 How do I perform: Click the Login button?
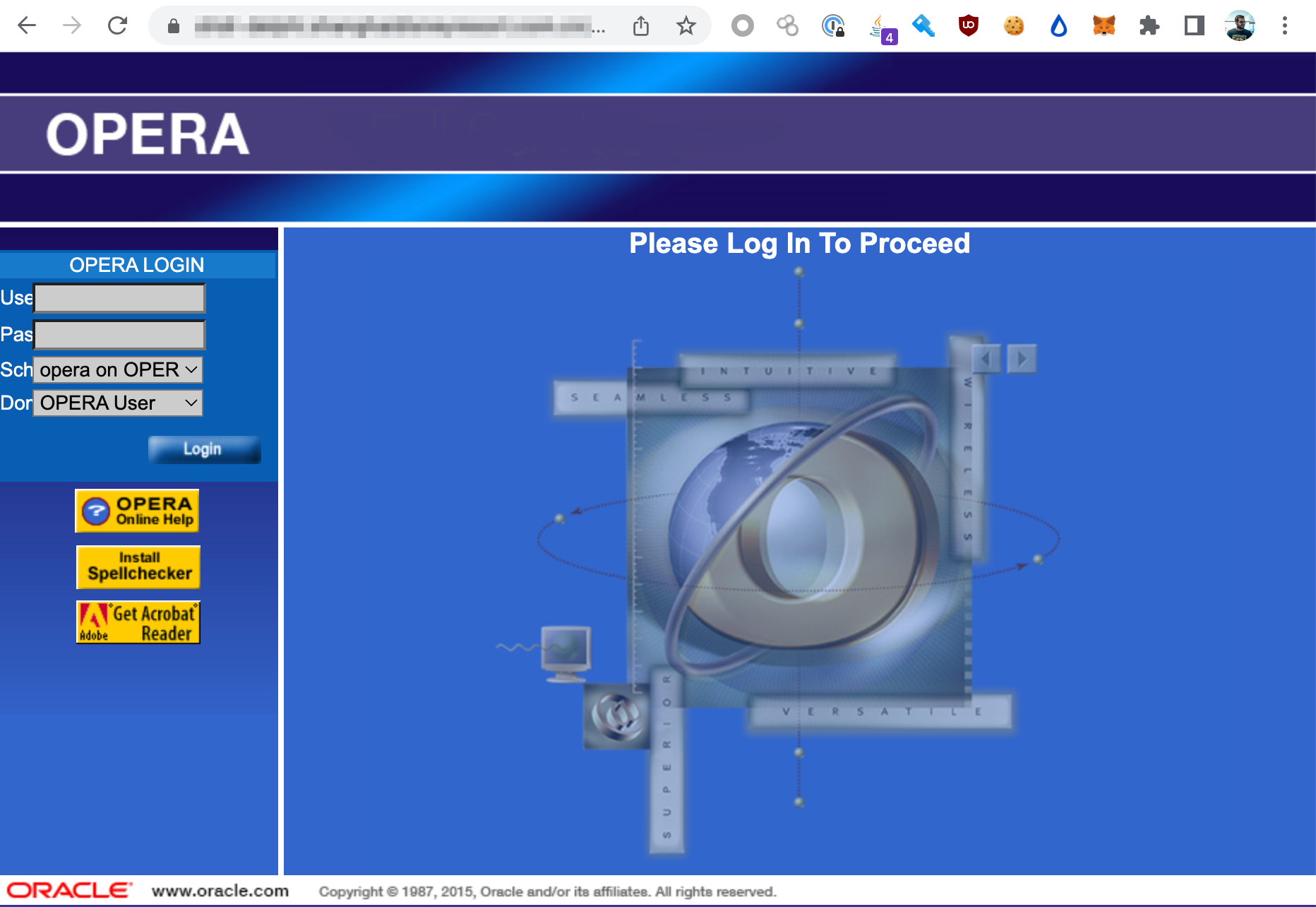tap(204, 449)
